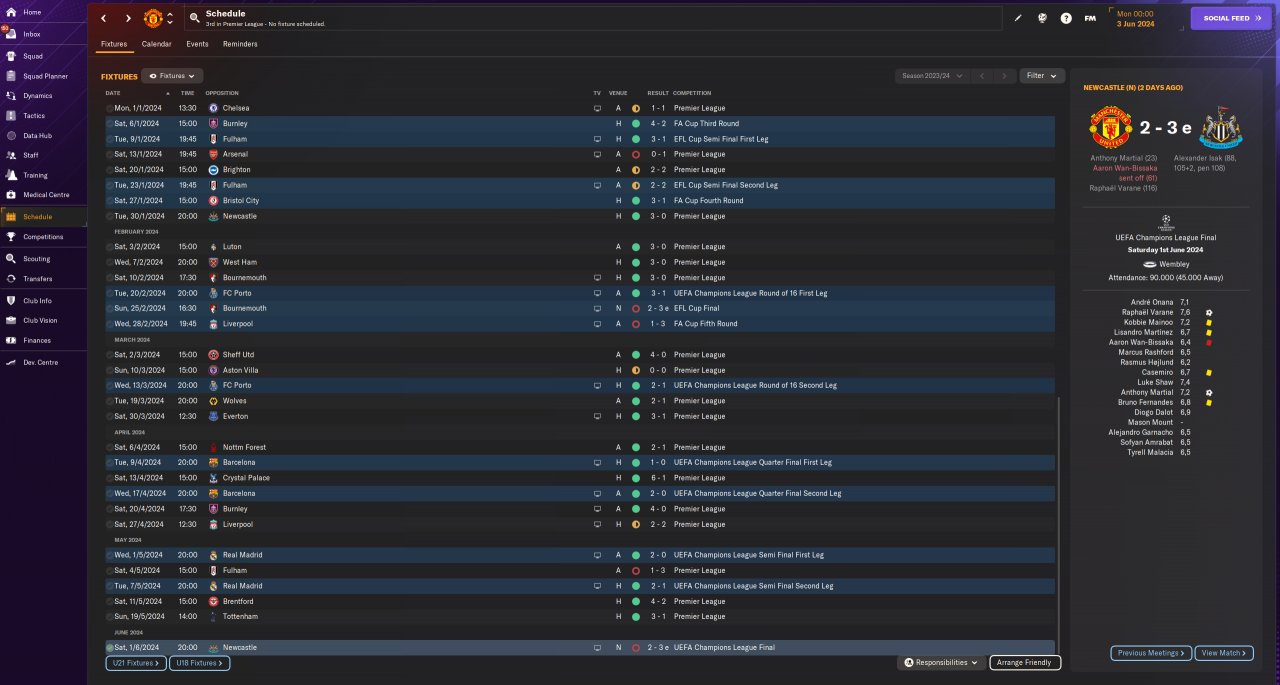This screenshot has height=685, width=1280.
Task: Open the Social Feed button
Action: [1231, 18]
